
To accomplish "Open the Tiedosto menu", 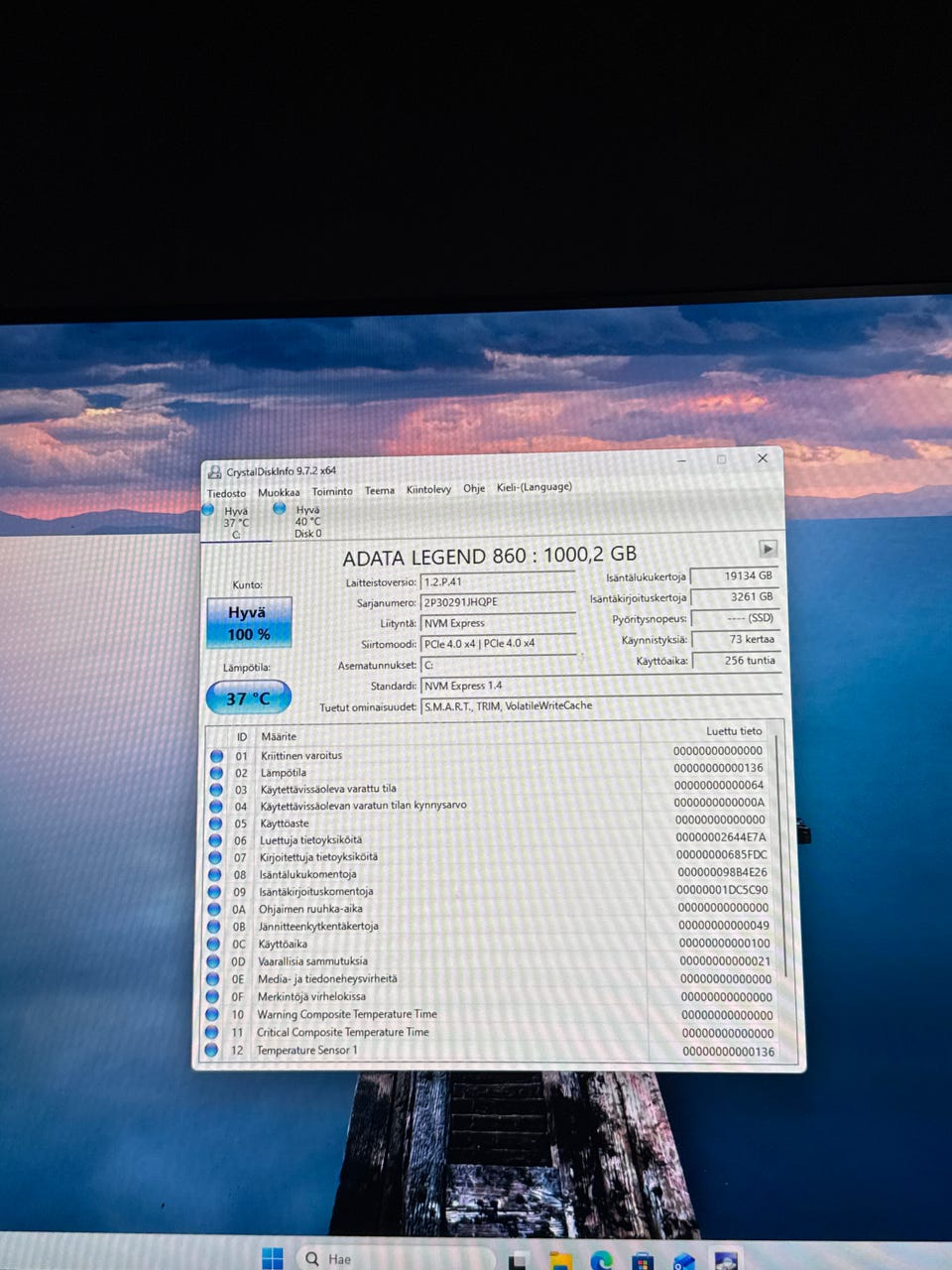I will coord(226,493).
